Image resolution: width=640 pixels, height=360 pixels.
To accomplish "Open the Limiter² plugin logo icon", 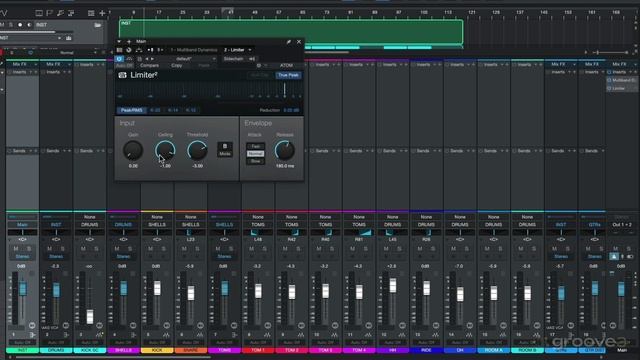I will coord(122,75).
